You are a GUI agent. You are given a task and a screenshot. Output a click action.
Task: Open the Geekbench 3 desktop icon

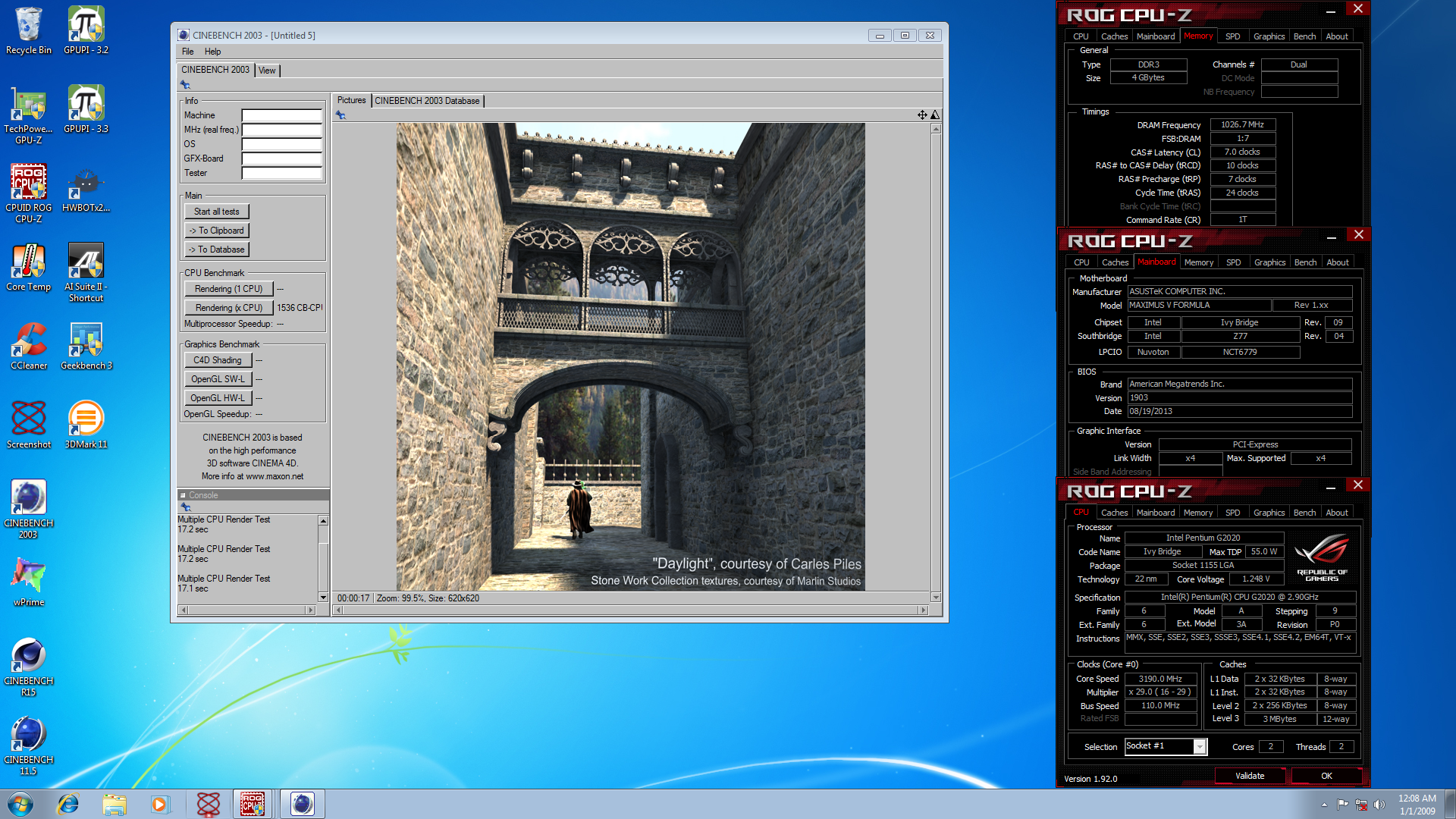pos(86,347)
